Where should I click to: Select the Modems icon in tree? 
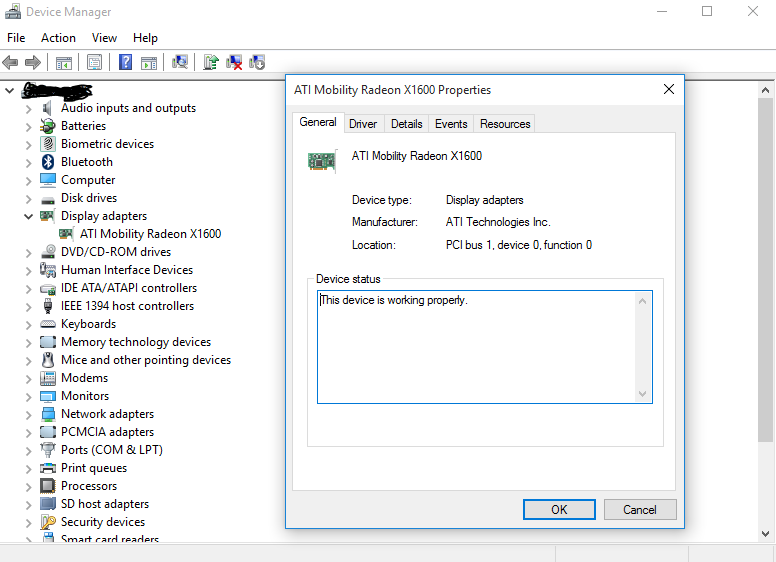(48, 378)
